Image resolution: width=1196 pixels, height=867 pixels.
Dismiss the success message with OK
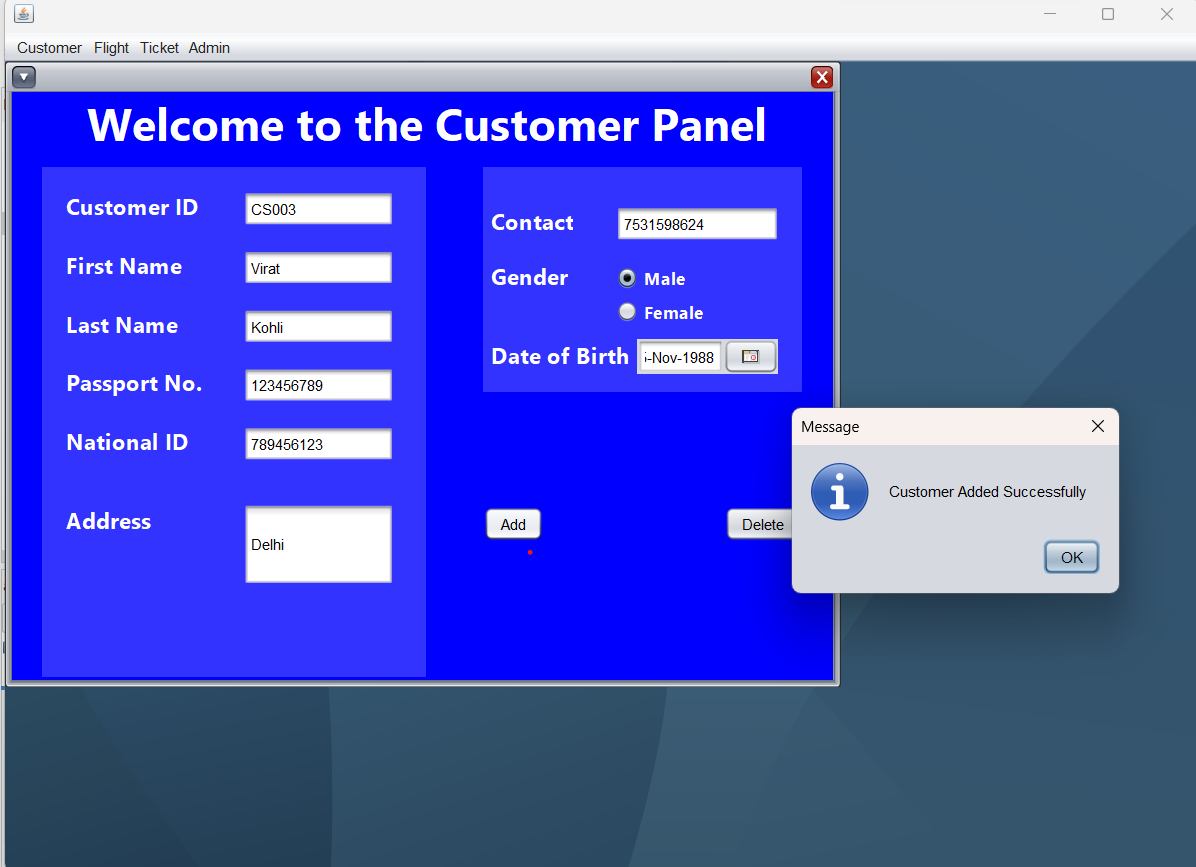tap(1071, 557)
